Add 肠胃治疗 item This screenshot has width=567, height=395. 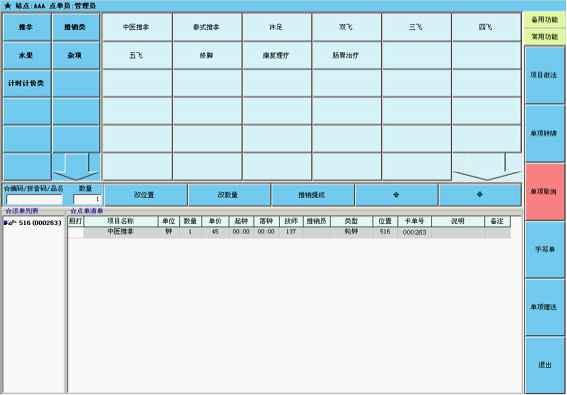pyautogui.click(x=347, y=55)
